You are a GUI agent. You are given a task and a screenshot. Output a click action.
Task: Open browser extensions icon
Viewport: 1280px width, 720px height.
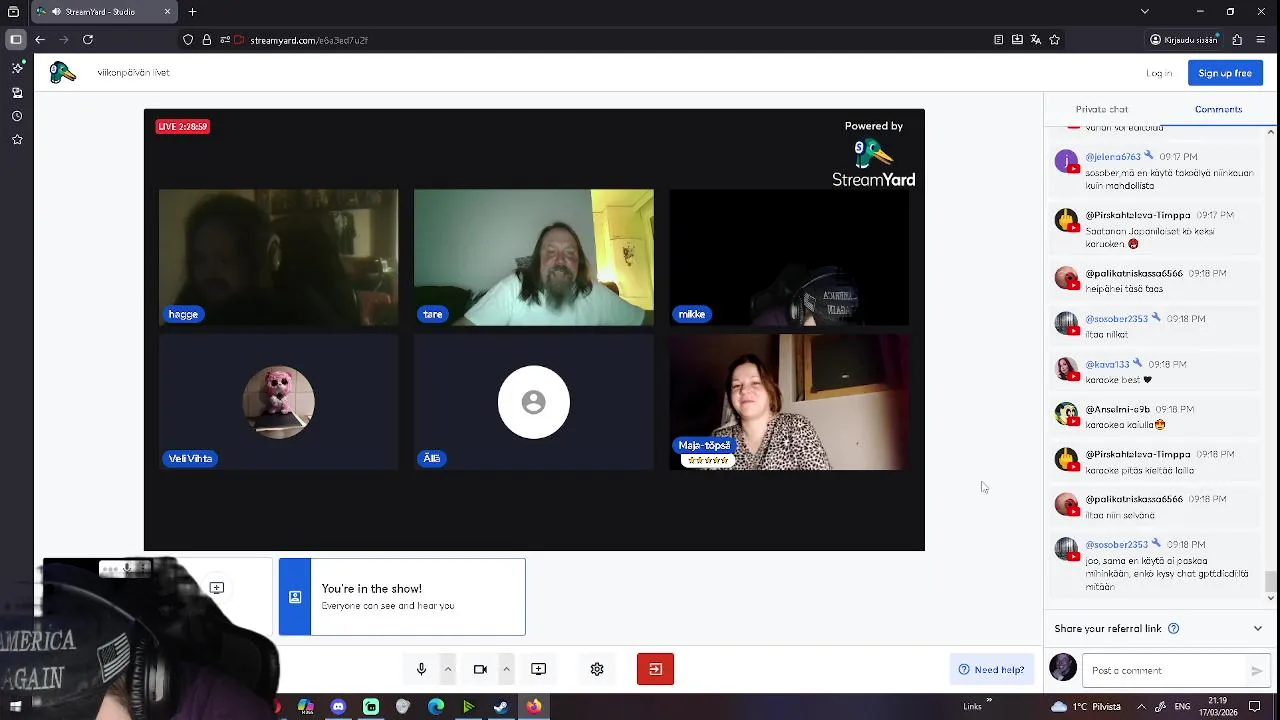[x=1237, y=40]
